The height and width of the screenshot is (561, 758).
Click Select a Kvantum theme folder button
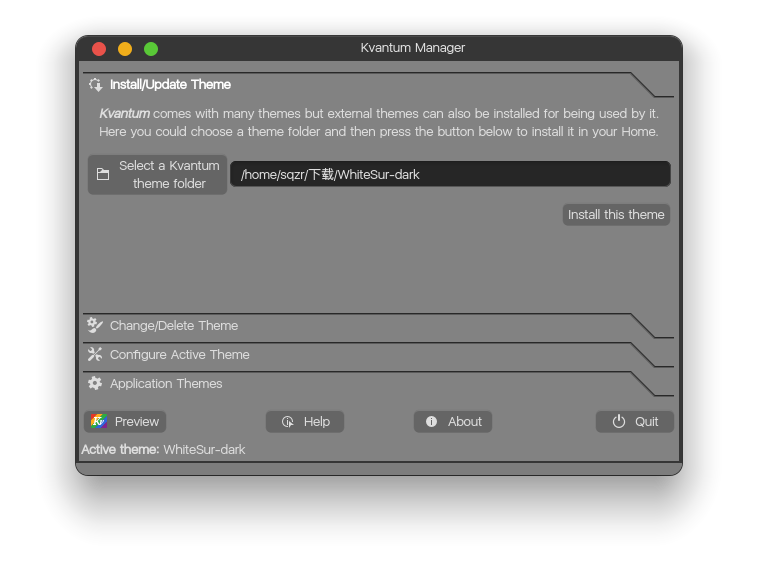click(x=158, y=175)
